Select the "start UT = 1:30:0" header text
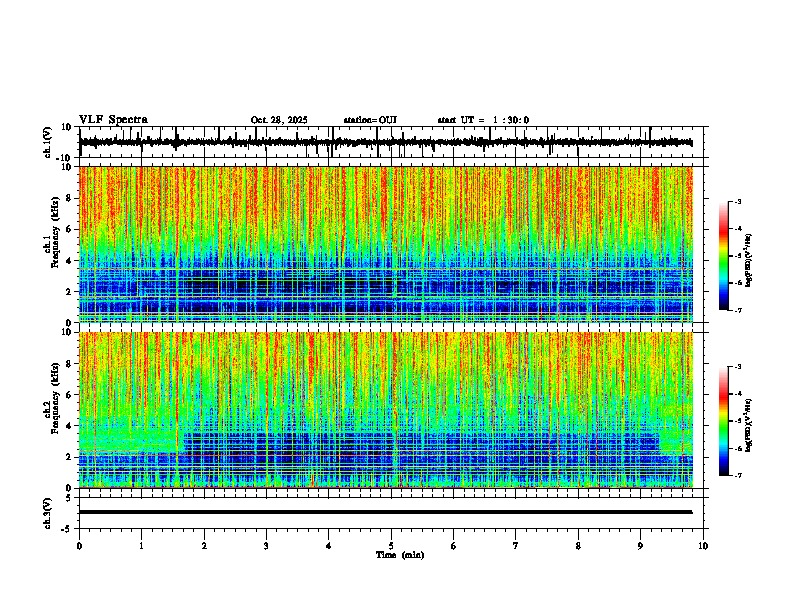 tap(483, 120)
